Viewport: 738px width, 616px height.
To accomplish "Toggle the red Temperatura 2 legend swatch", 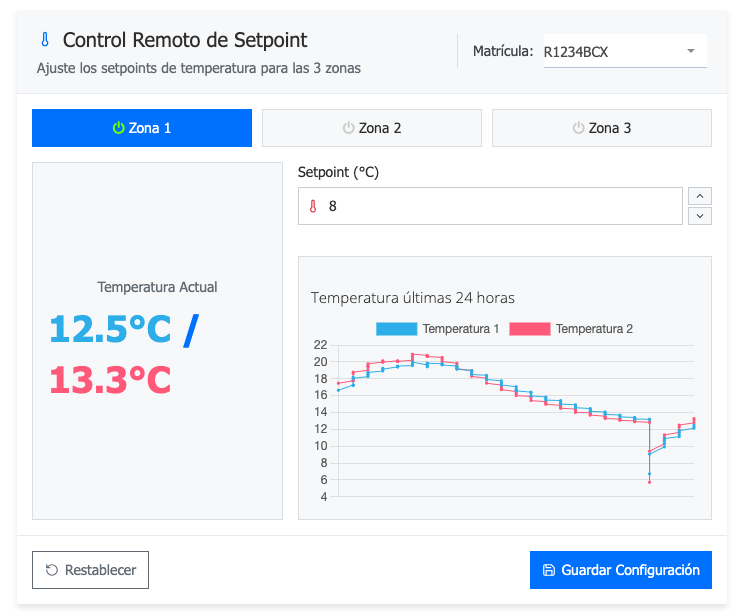I will click(529, 329).
